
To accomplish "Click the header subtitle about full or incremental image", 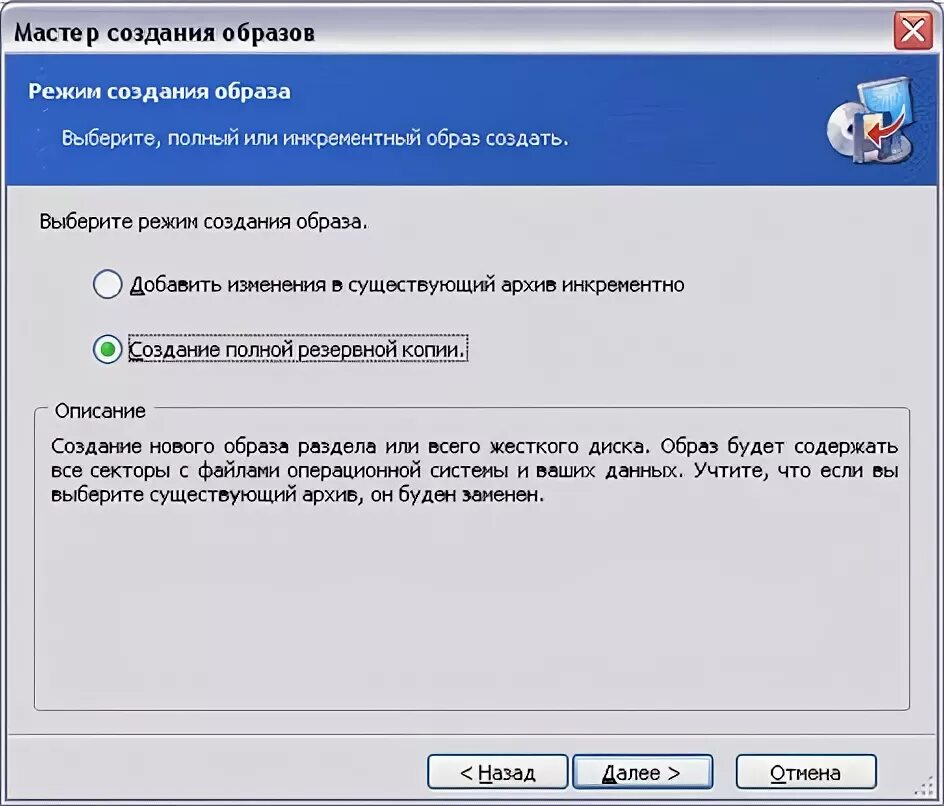I will (315, 138).
